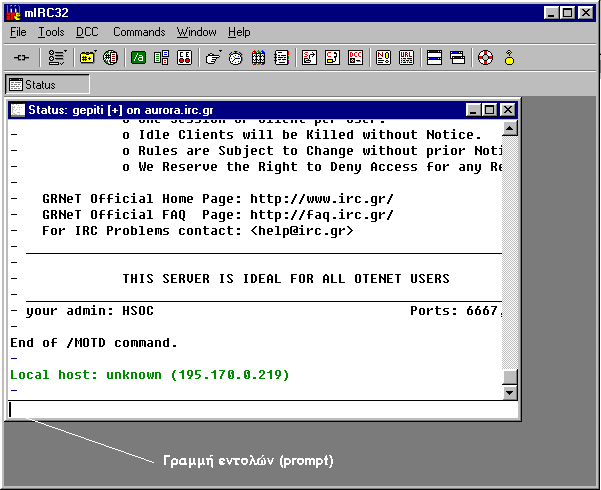601x490 pixels.
Task: Open the Help menu
Action: (239, 32)
